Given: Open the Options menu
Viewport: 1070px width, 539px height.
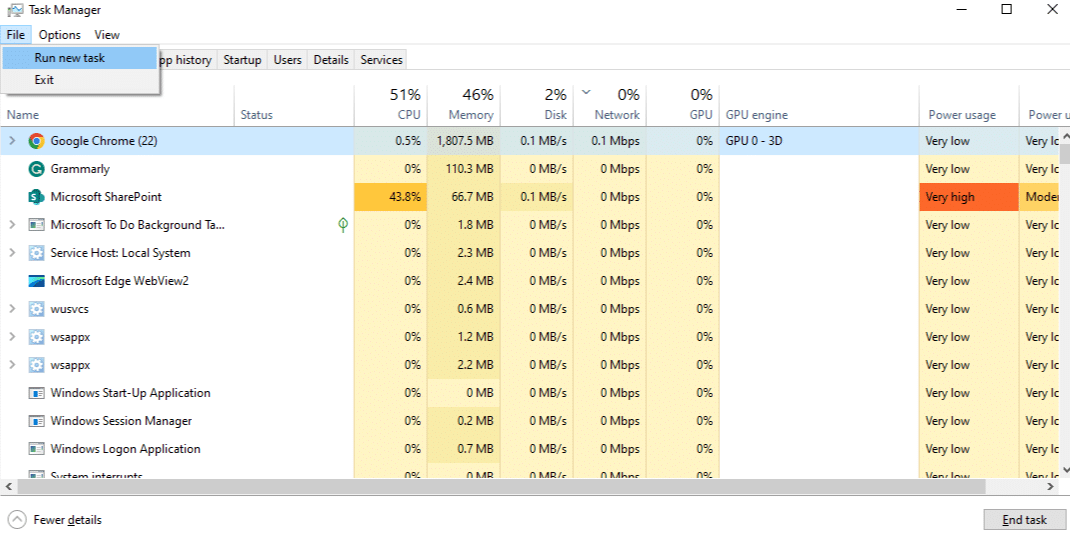Looking at the screenshot, I should [x=59, y=35].
